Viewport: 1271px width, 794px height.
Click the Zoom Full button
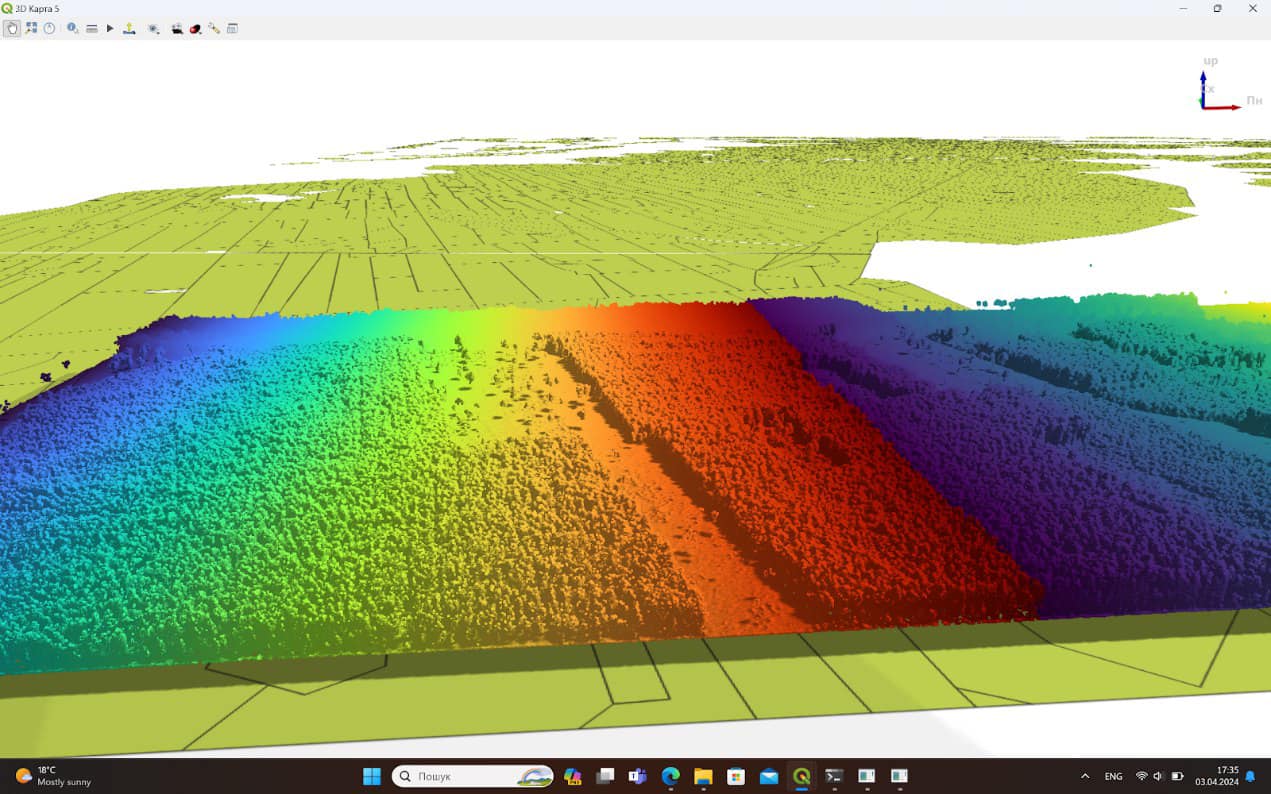coord(31,29)
